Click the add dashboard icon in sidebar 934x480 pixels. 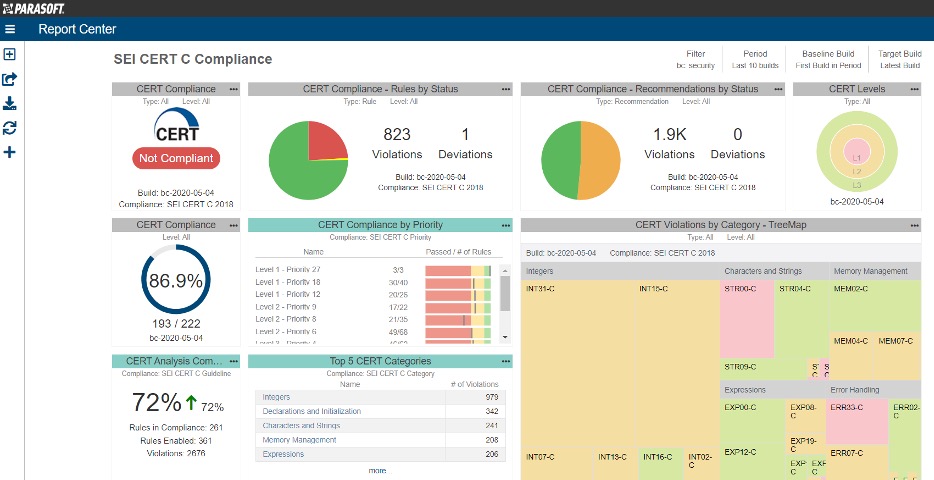click(10, 55)
